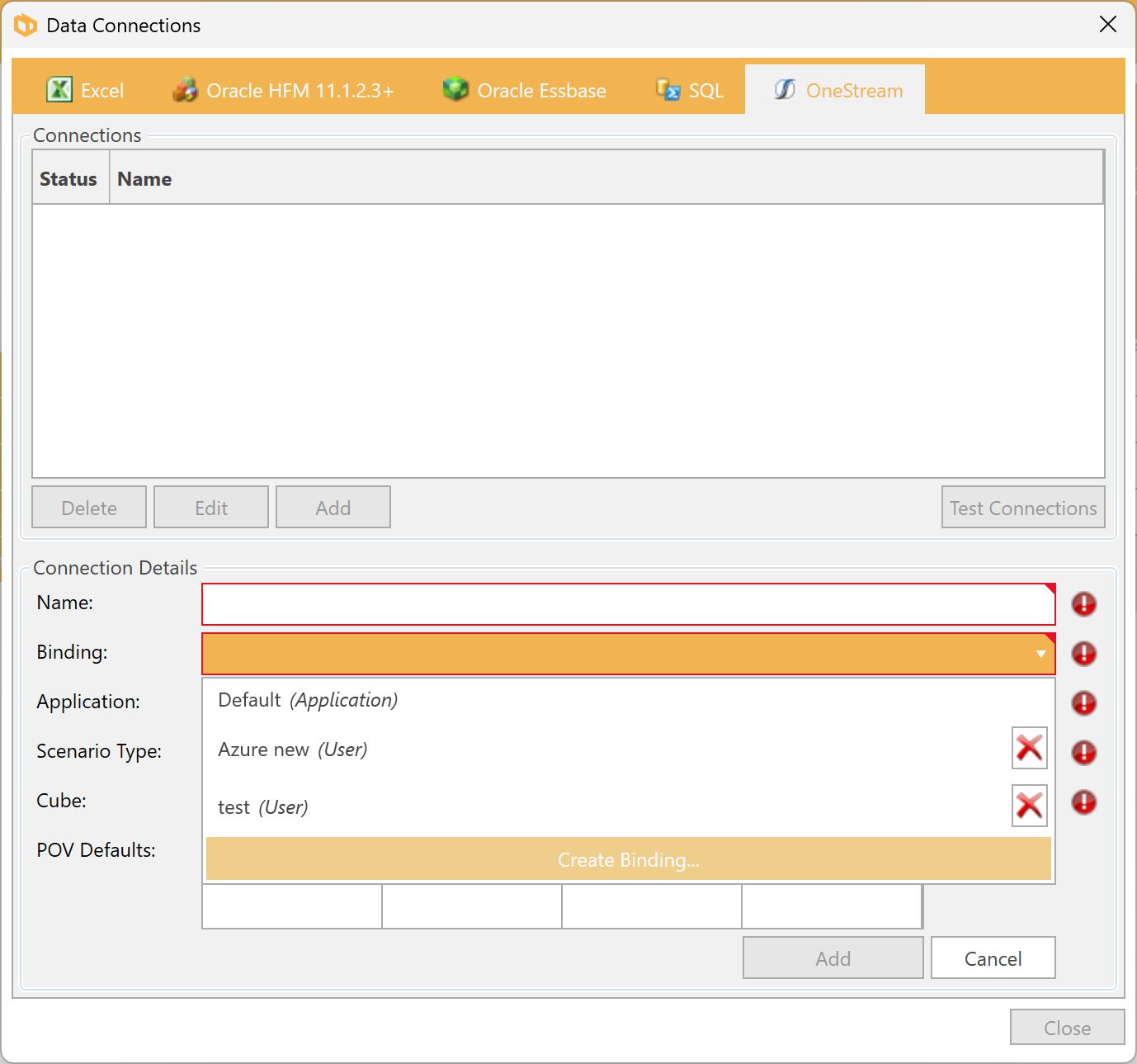Screen dimensions: 1137x1064
Task: Click the SQL database icon
Action: (668, 88)
